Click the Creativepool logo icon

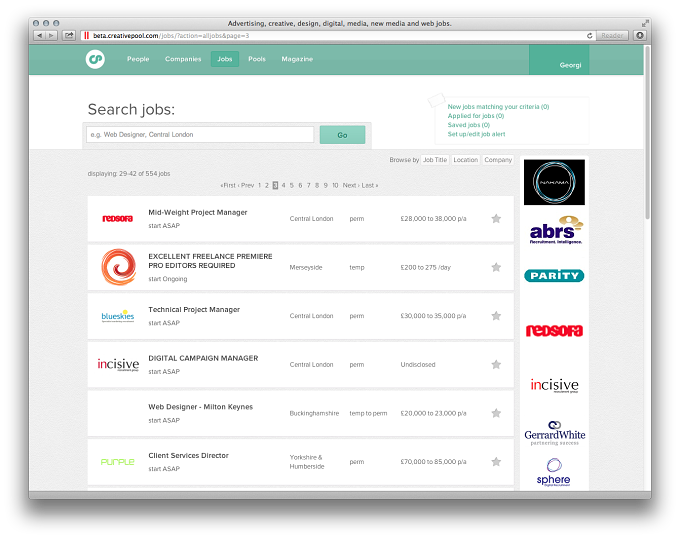point(95,59)
